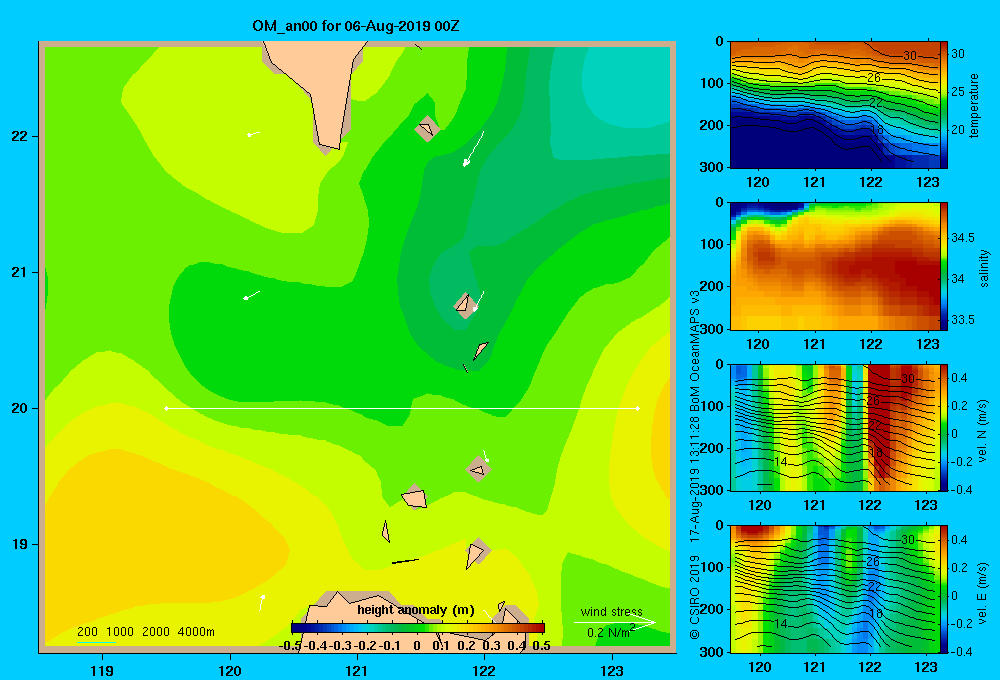
Task: Click the vertical 'temperature' axis label
Action: pyautogui.click(x=974, y=105)
